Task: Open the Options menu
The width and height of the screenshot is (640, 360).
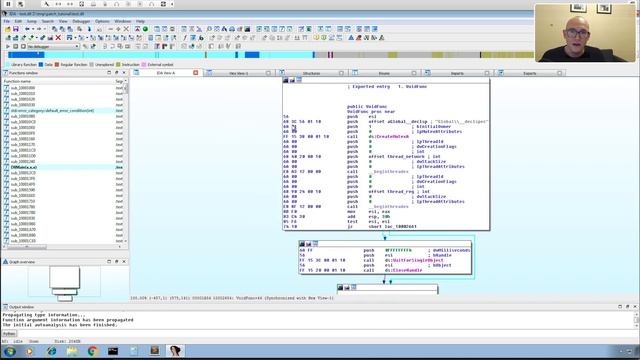Action: point(102,21)
